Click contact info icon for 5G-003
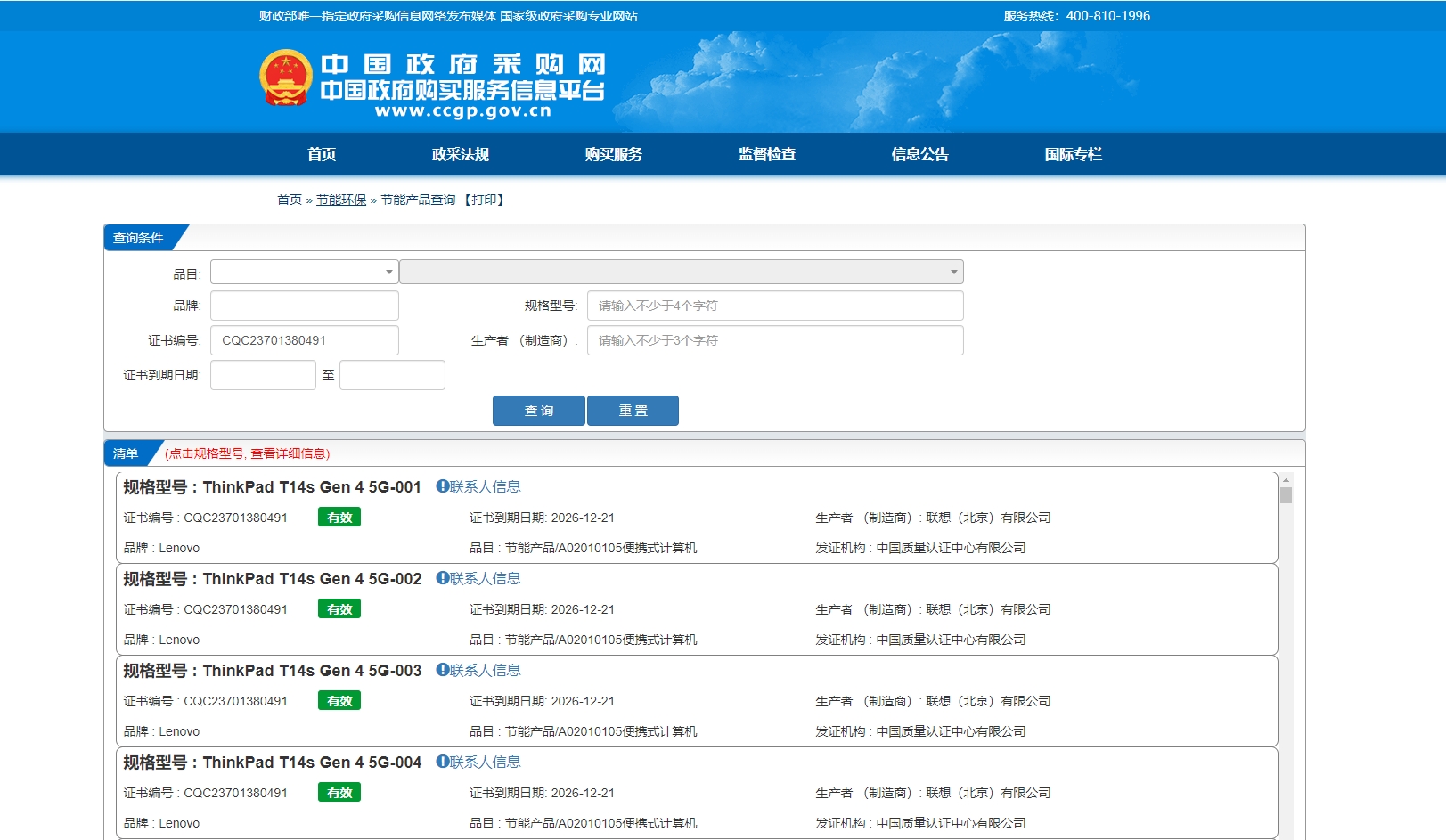Image resolution: width=1446 pixels, height=840 pixels. click(x=442, y=670)
